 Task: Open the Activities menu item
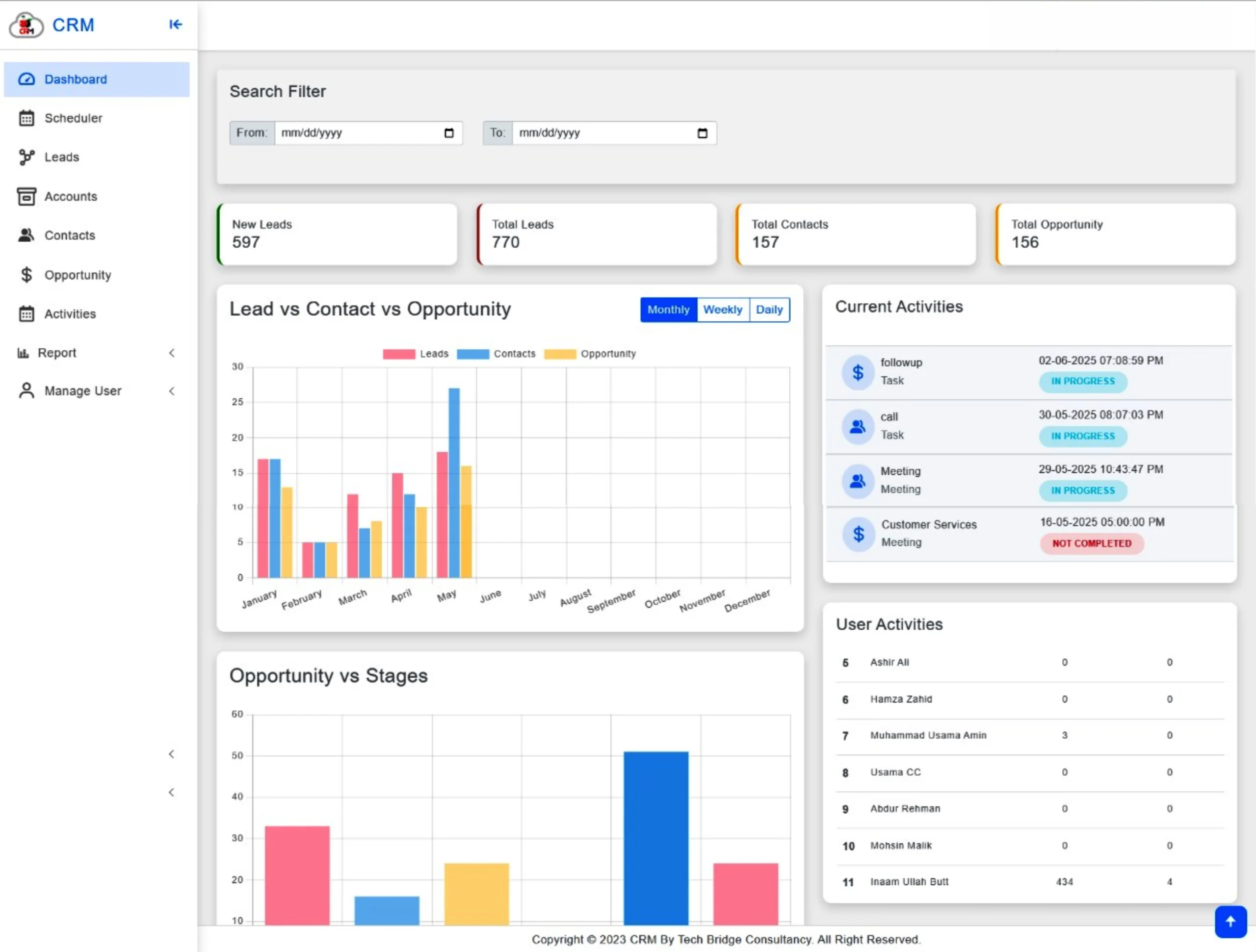[70, 314]
